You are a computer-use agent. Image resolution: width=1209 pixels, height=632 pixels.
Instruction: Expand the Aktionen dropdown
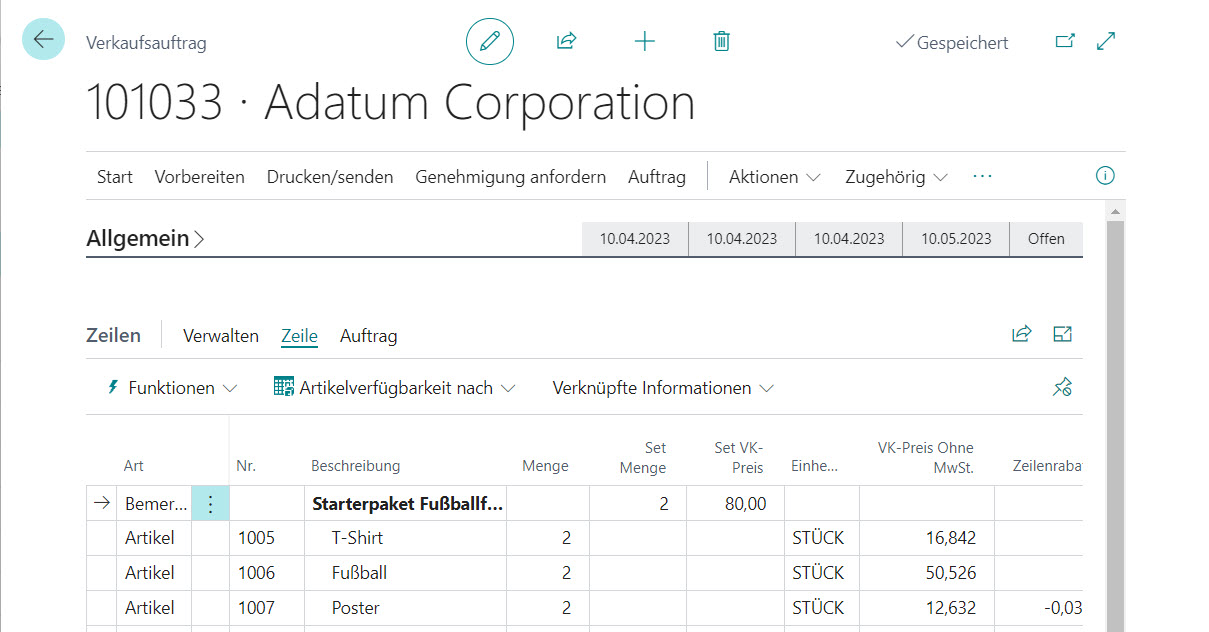775,177
